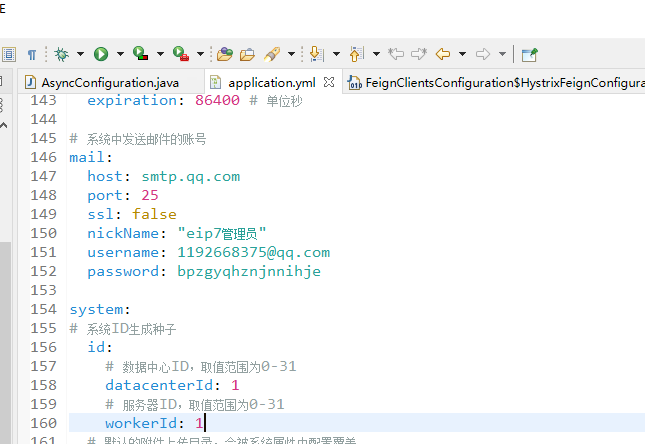645x444 pixels.
Task: Click the workerId key
Action: pyautogui.click(x=141, y=423)
